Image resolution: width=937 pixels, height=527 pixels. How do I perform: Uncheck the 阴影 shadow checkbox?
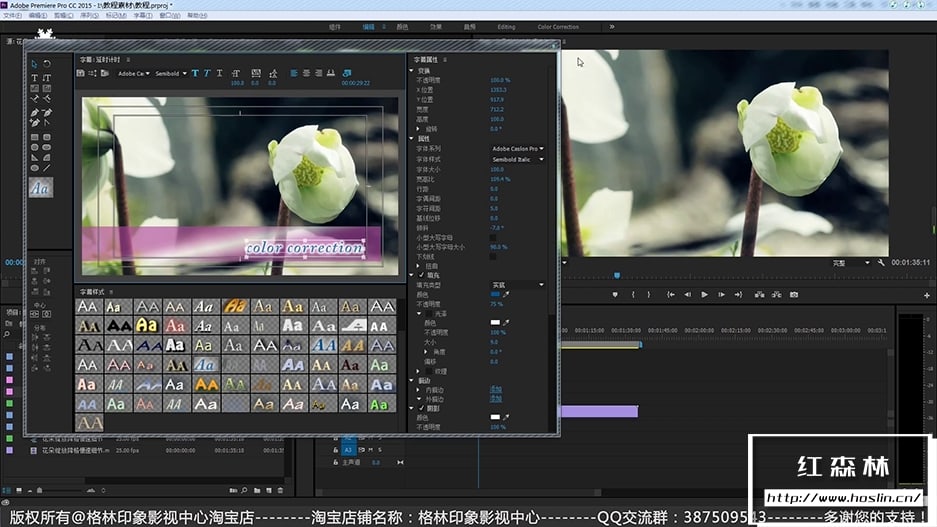(x=421, y=408)
